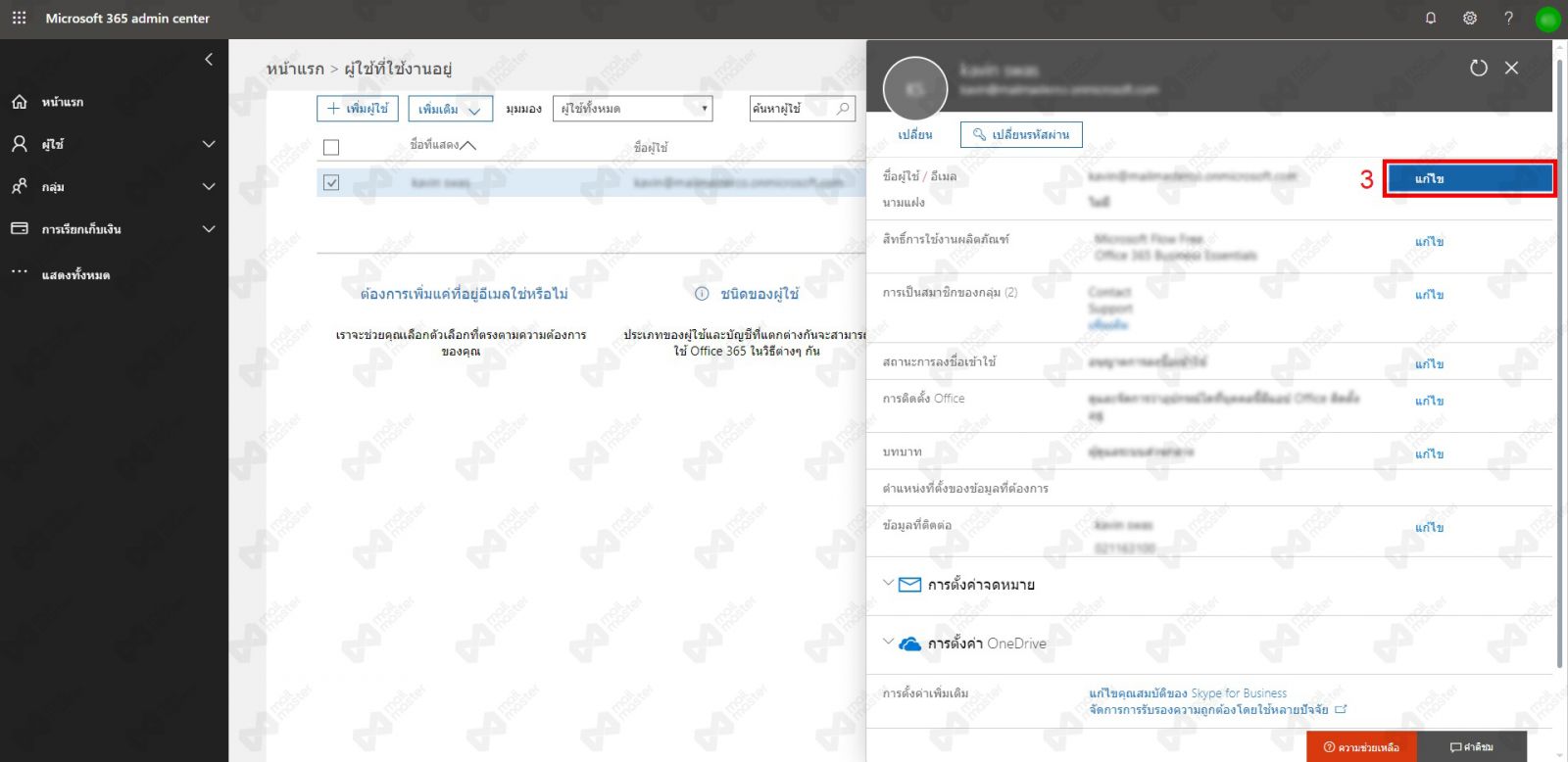Open the app launcher waffle icon
Screen dimensions: 1568x762
[x=19, y=18]
